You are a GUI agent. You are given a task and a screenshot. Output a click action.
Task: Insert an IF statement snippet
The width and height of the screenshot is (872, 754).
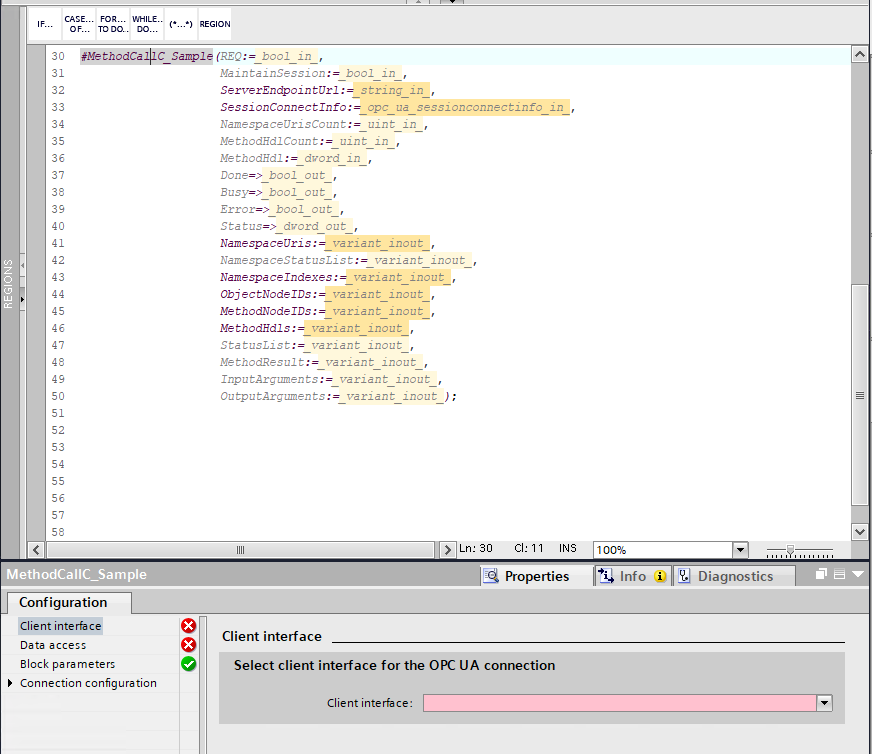pos(45,24)
